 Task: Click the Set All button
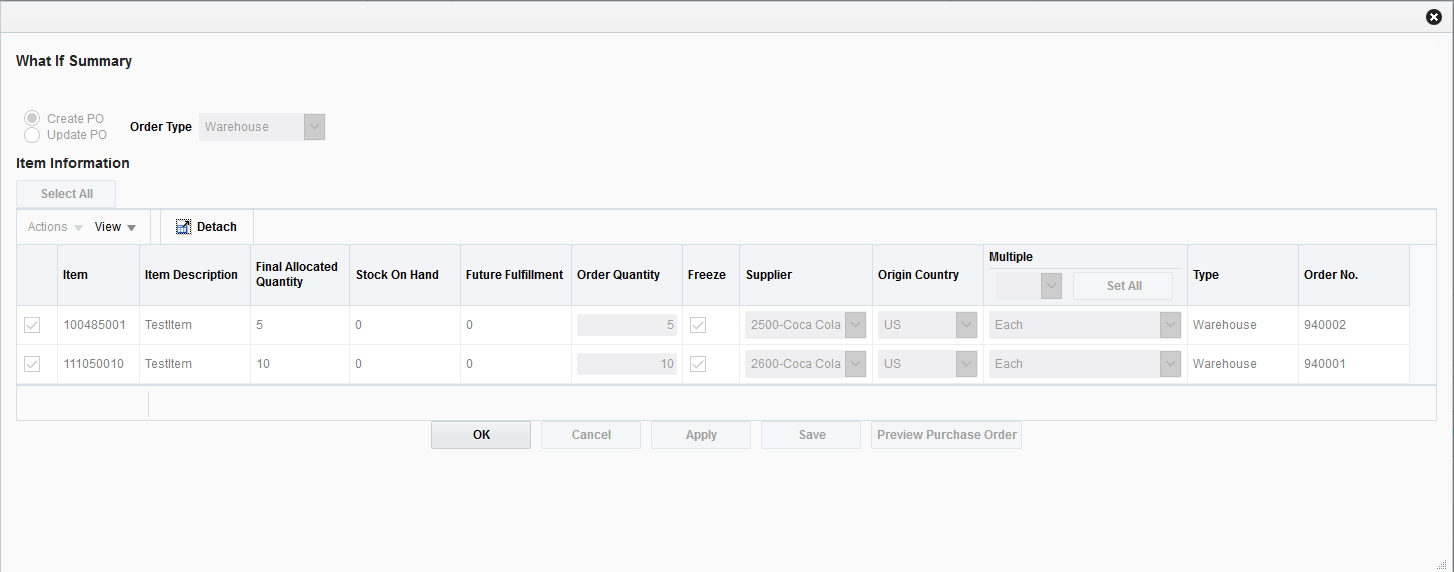[1124, 286]
